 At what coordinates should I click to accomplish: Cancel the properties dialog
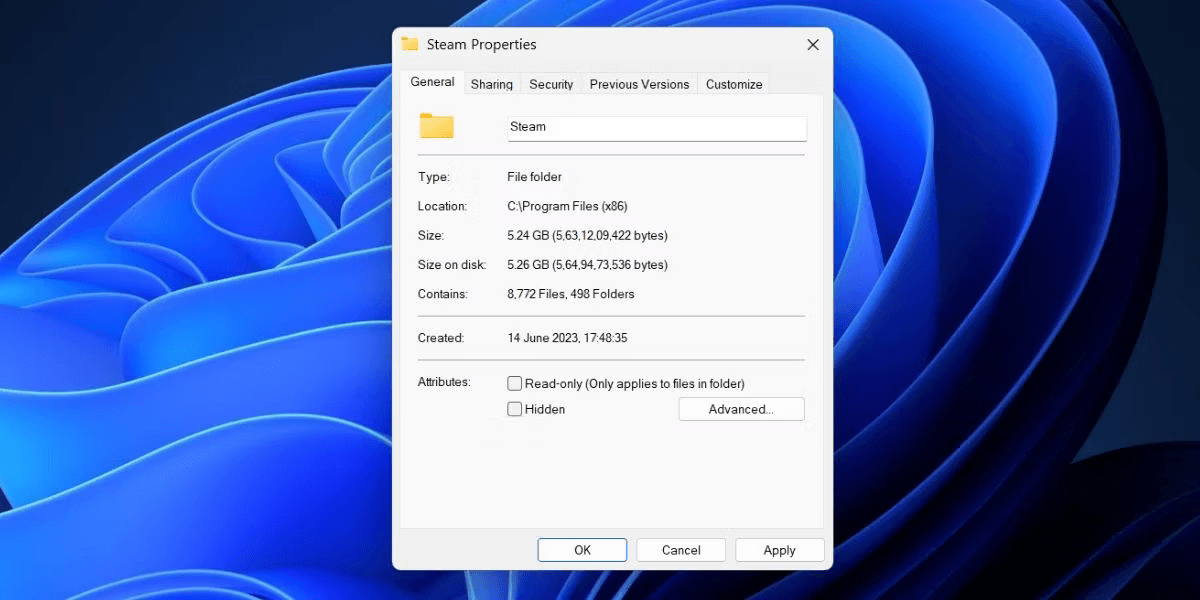tap(681, 549)
